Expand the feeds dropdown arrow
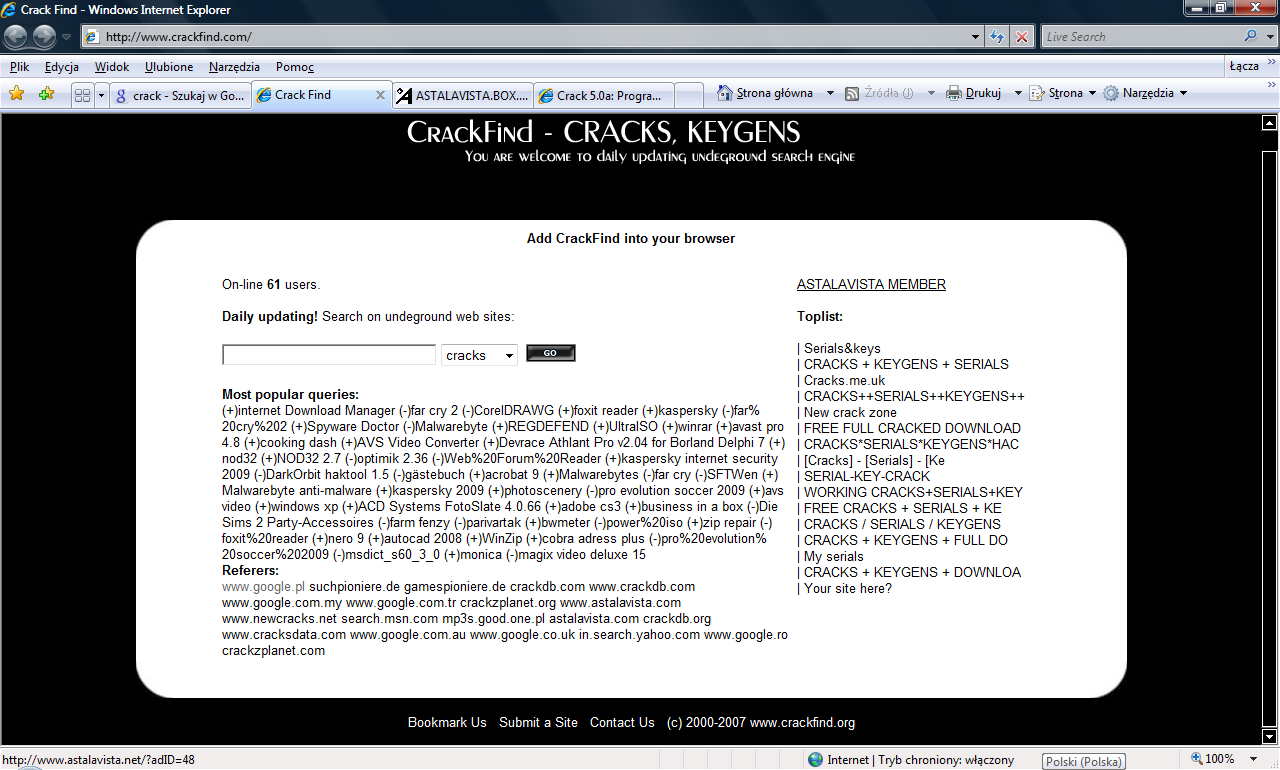Screen dimensions: 1280x770 931,93
